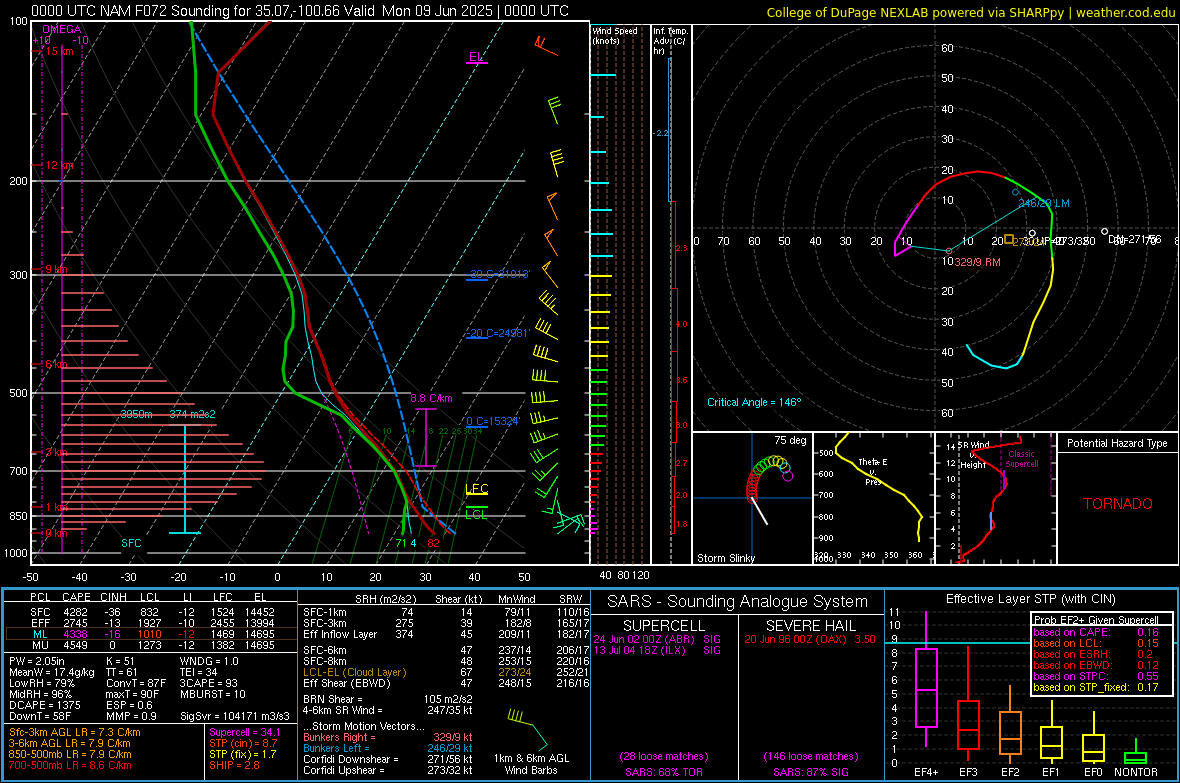Image resolution: width=1180 pixels, height=783 pixels.
Task: Click the based on STPC: 0.55 line
Action: (x=1096, y=676)
